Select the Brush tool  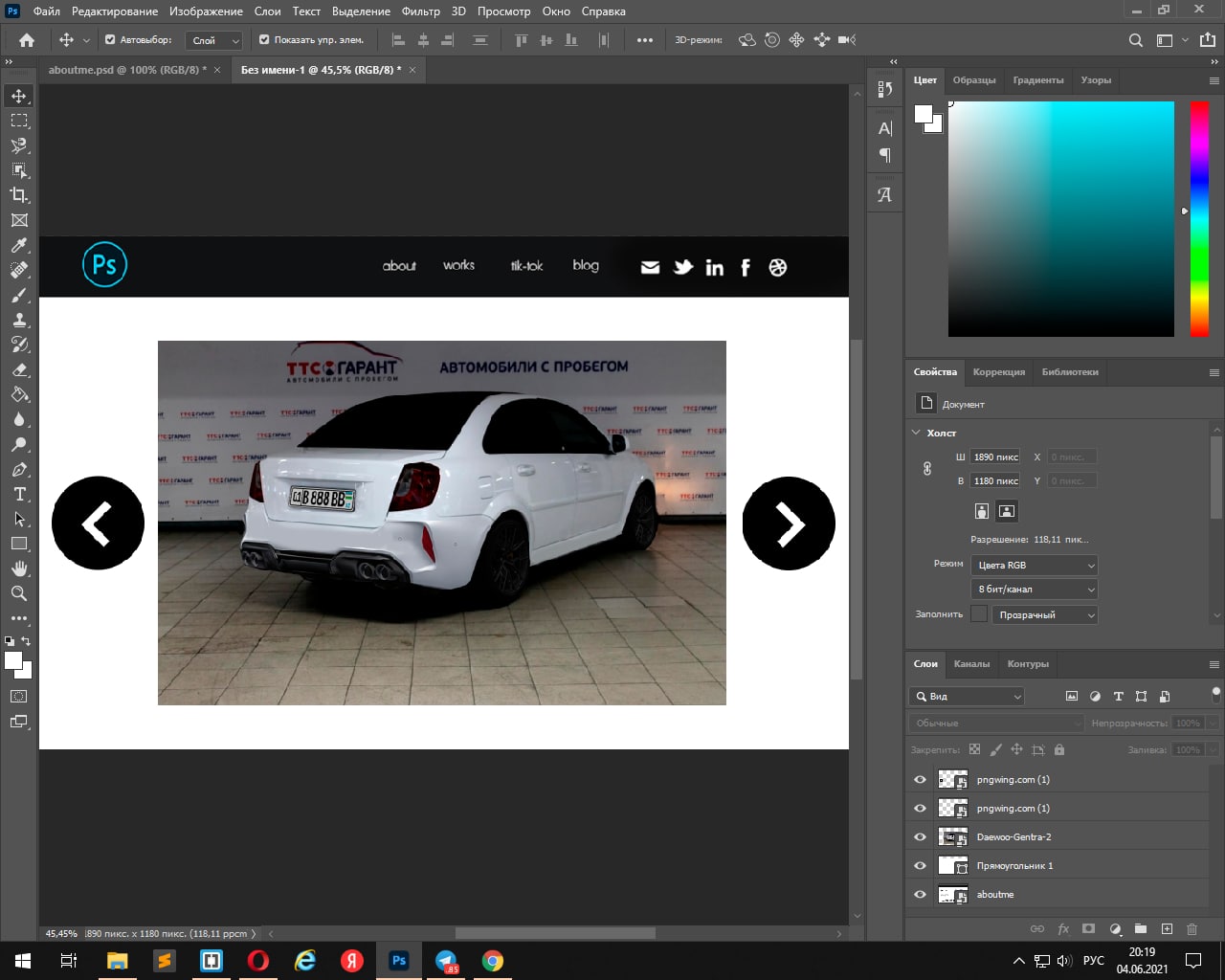19,295
